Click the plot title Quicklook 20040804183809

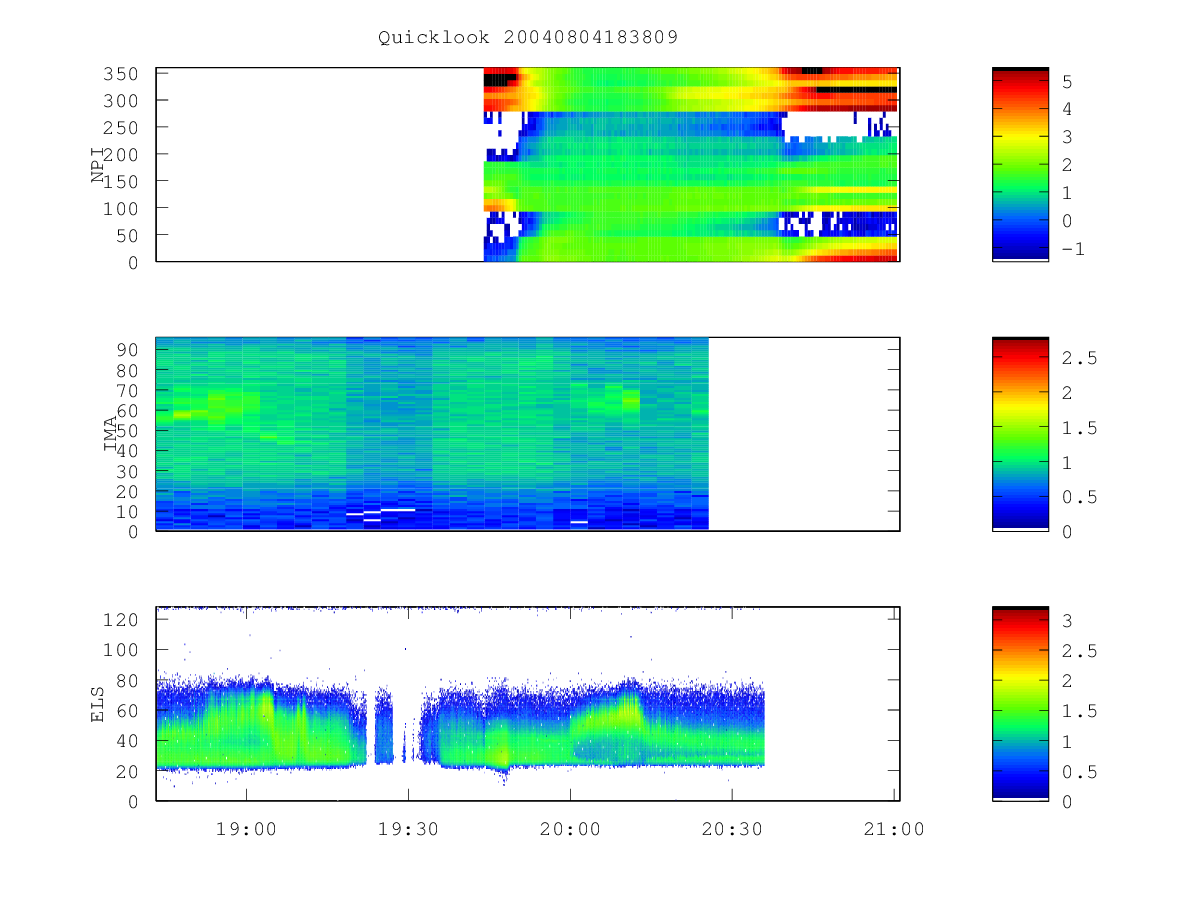528,38
